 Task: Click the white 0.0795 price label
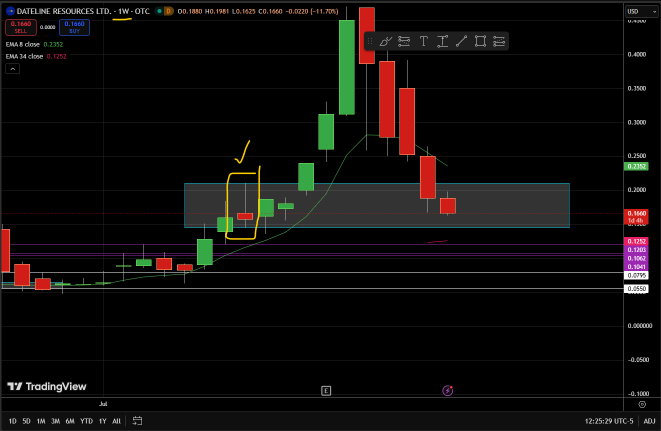[636, 275]
